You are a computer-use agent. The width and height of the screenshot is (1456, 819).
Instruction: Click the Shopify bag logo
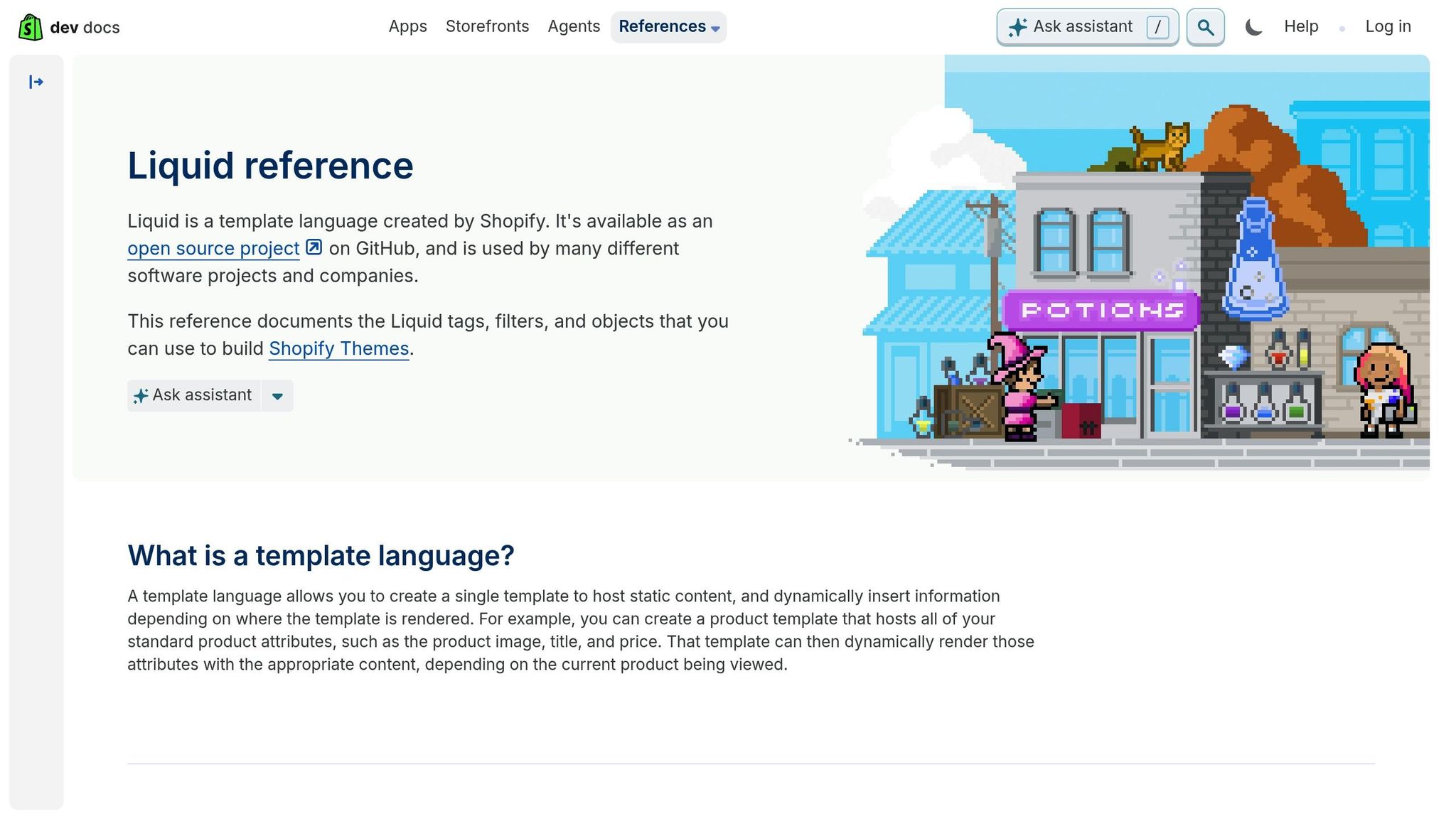[x=30, y=27]
